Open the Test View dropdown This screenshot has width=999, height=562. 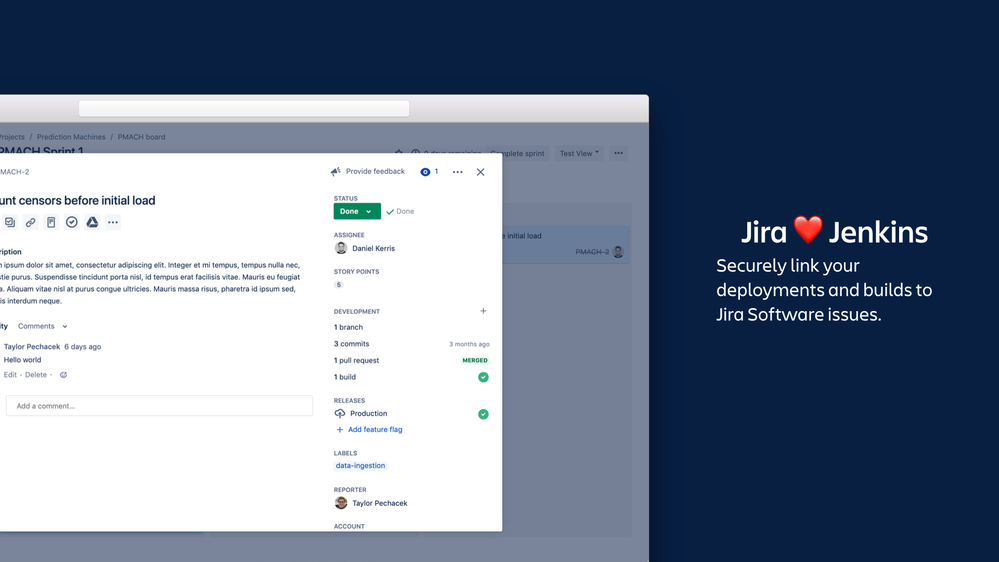(x=579, y=154)
